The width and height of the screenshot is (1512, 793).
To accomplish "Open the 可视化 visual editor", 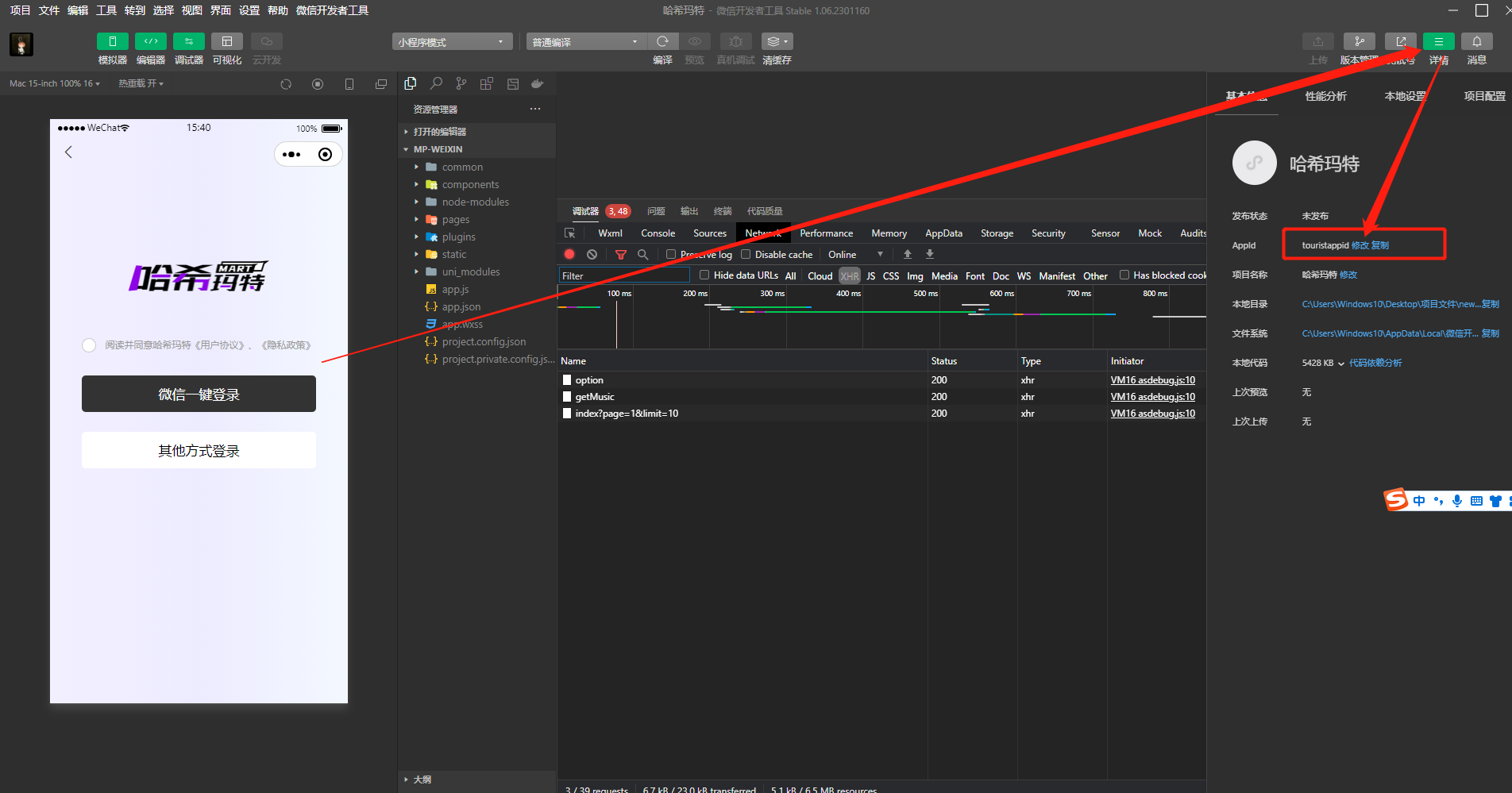I will coord(227,41).
